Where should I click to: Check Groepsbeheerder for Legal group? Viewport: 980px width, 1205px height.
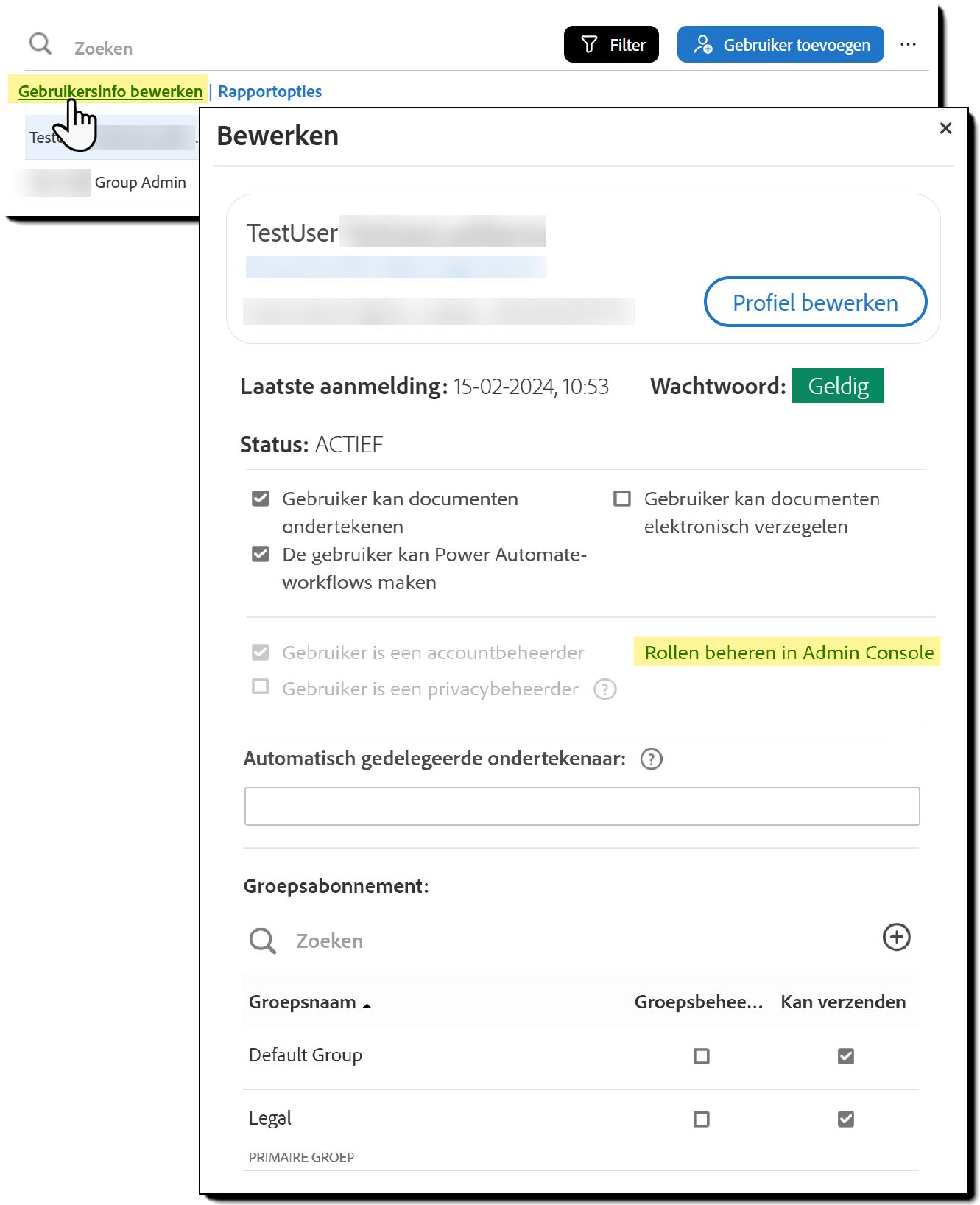[x=702, y=1120]
